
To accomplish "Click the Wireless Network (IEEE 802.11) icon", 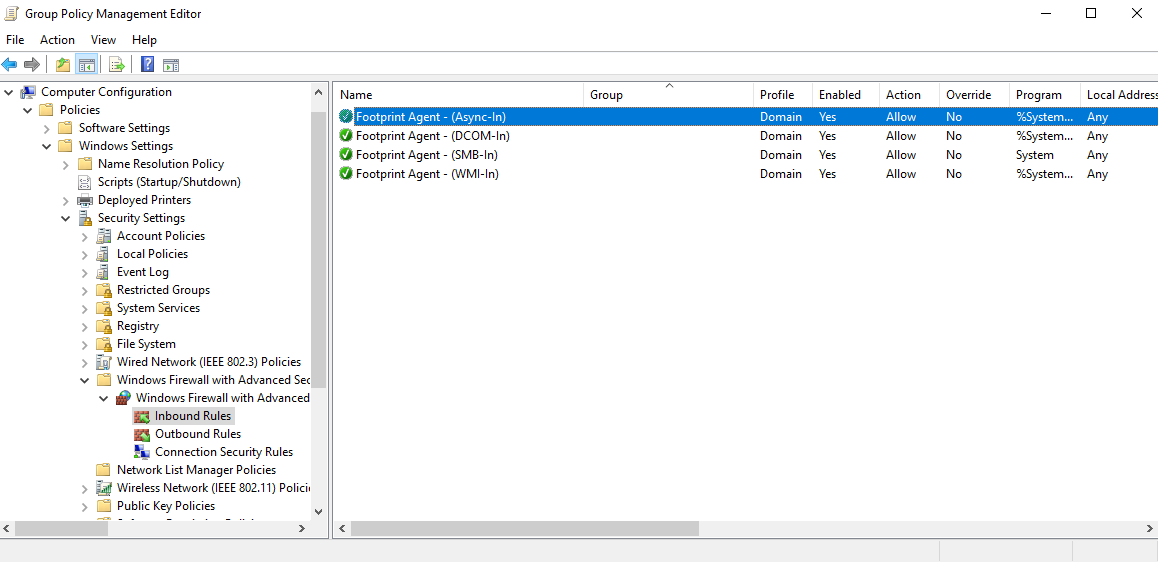I will pyautogui.click(x=104, y=488).
